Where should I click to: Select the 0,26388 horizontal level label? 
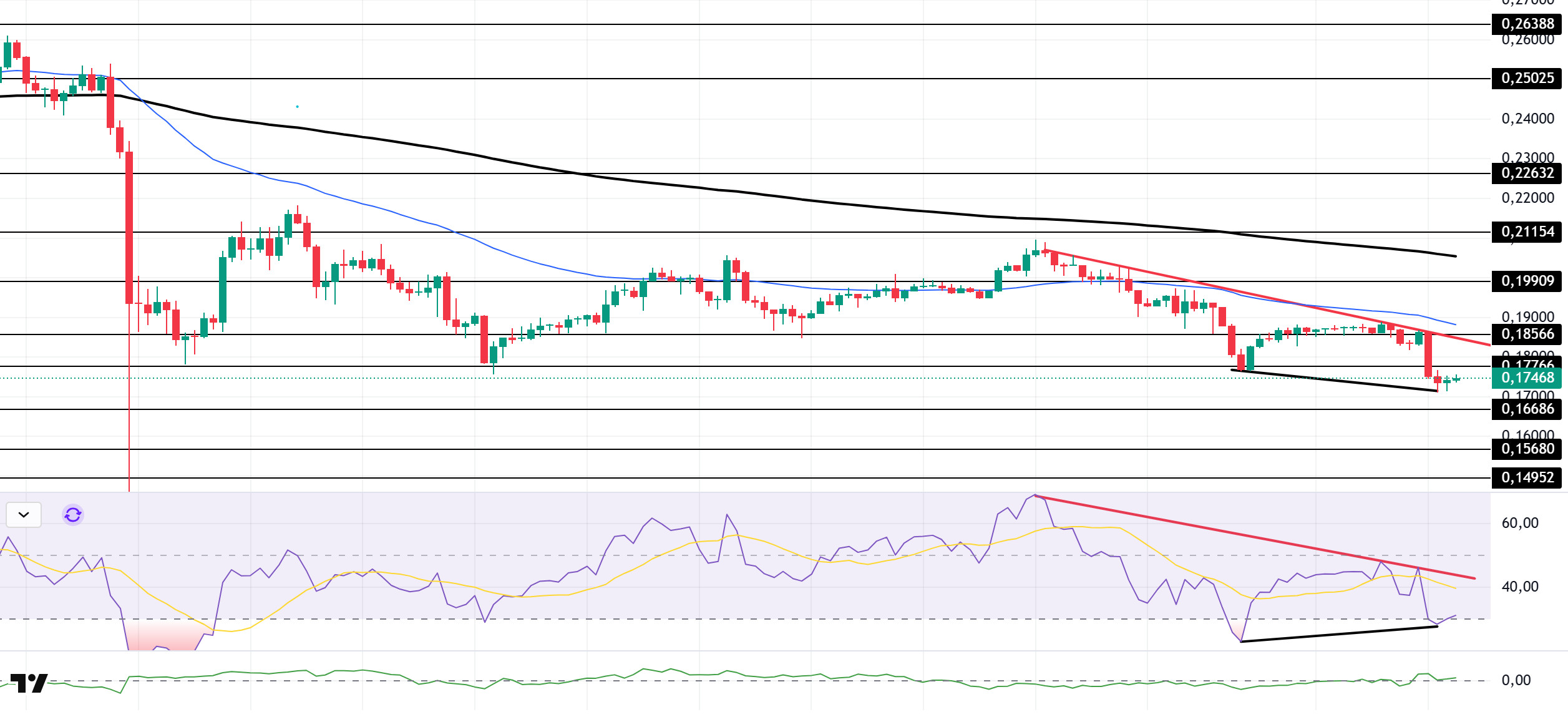1526,24
